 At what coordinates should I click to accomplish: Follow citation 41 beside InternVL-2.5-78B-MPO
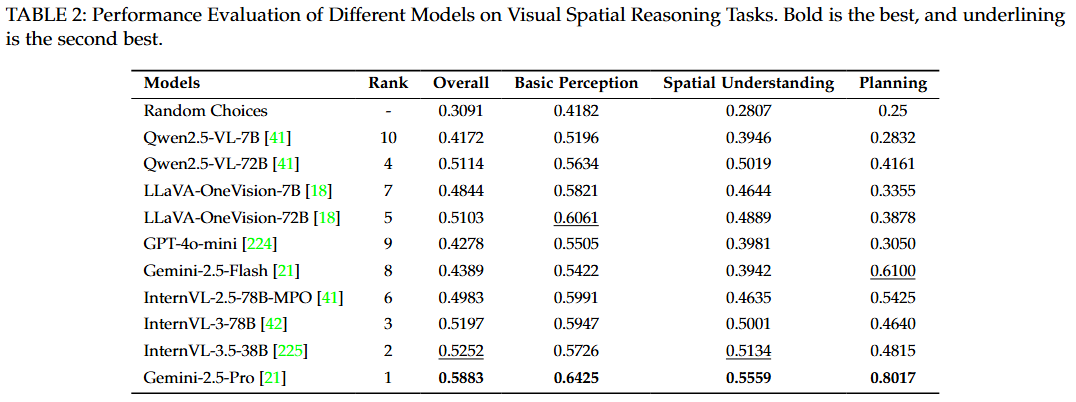[x=330, y=297]
